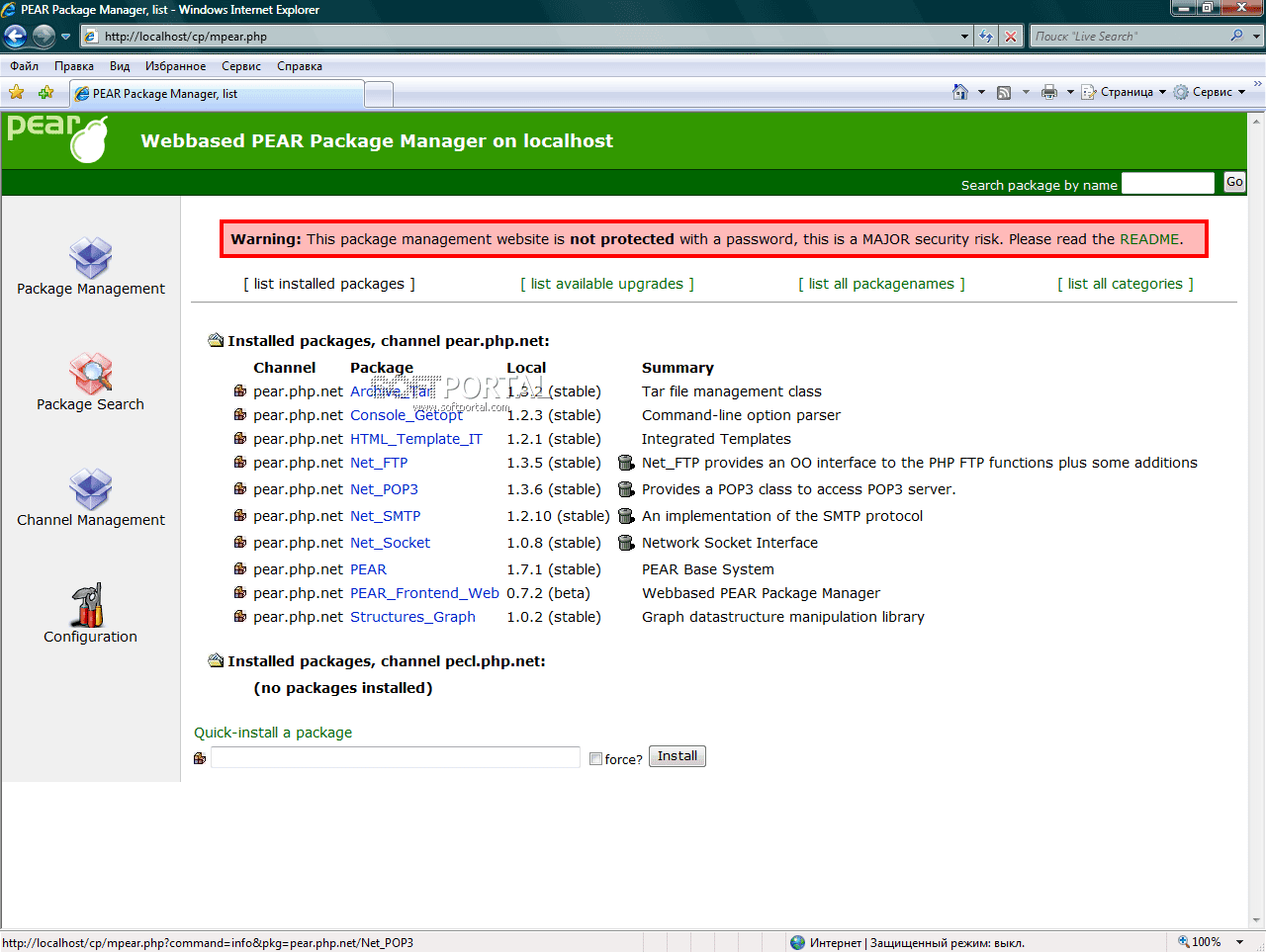Uninstall Net_FTP using its trash icon
1266x952 pixels.
click(626, 463)
